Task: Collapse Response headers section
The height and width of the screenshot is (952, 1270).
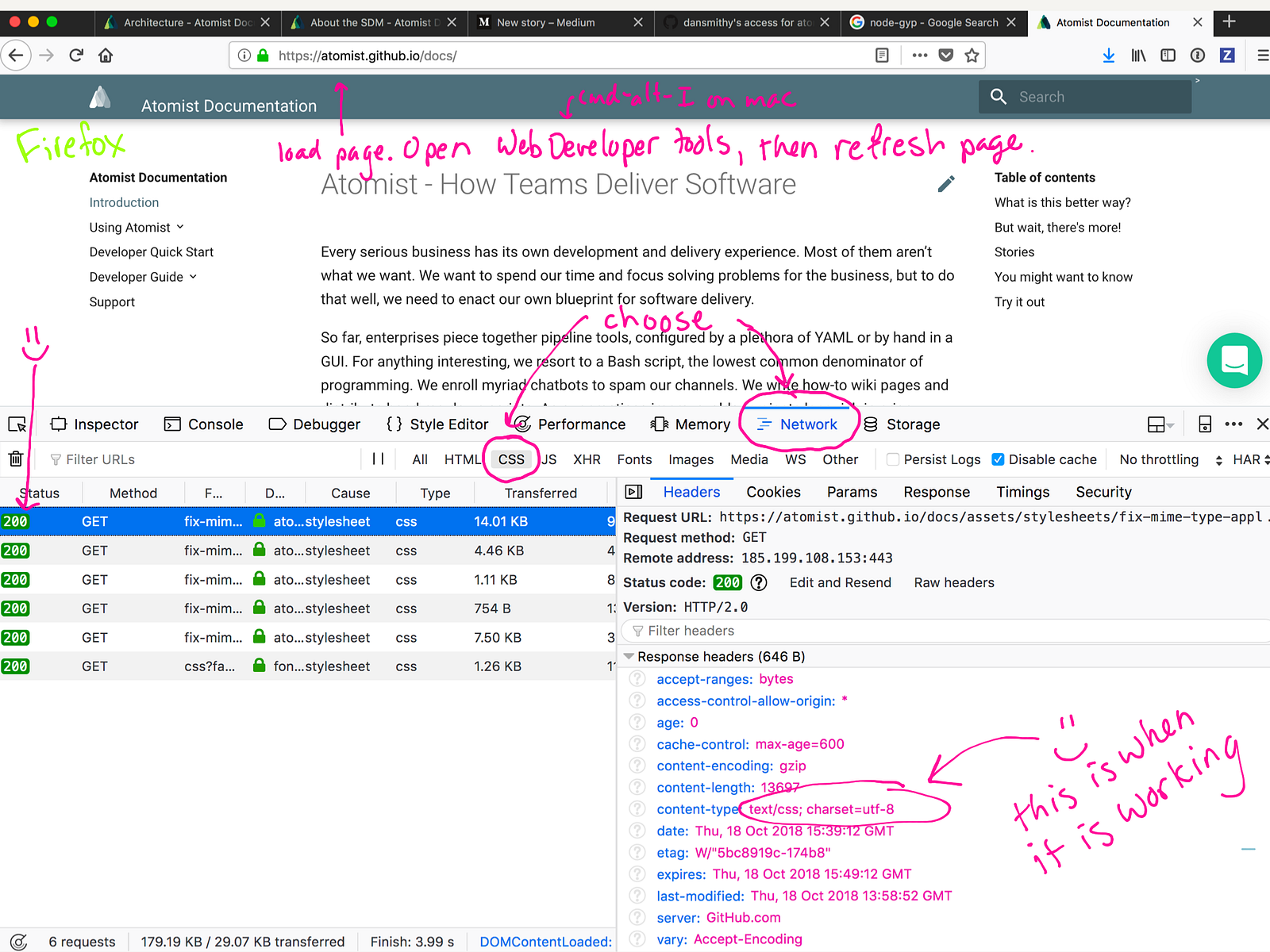Action: point(629,657)
